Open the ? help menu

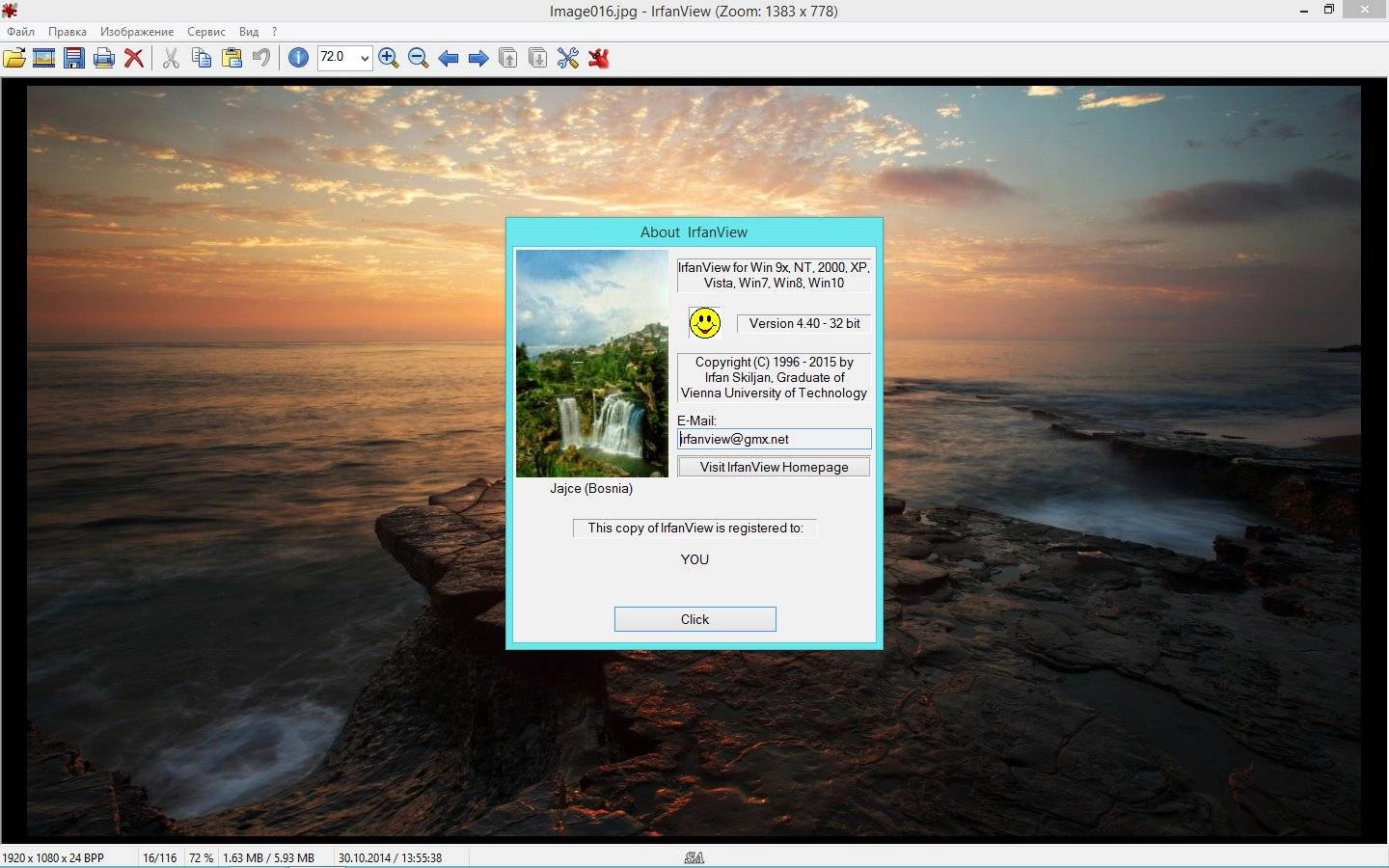(275, 32)
